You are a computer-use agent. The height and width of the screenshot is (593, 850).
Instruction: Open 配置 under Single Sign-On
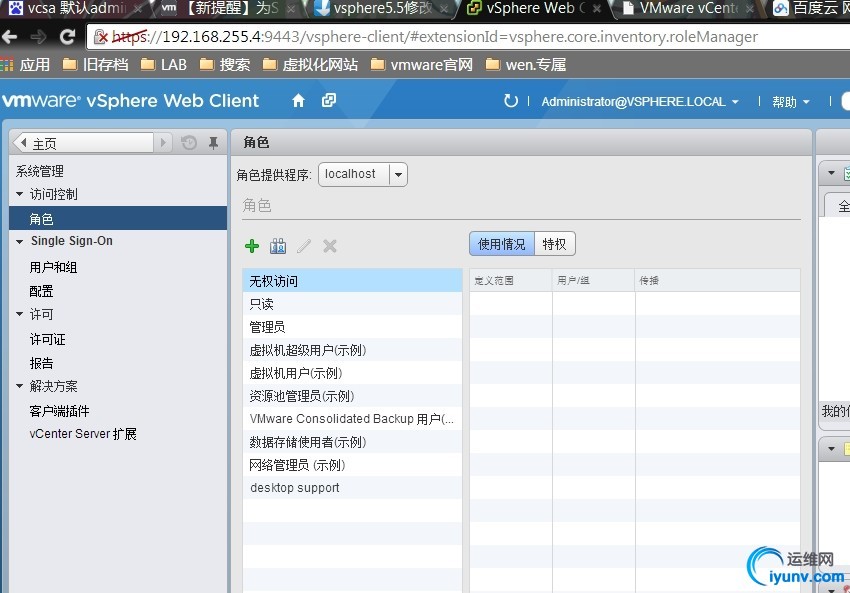click(x=41, y=291)
